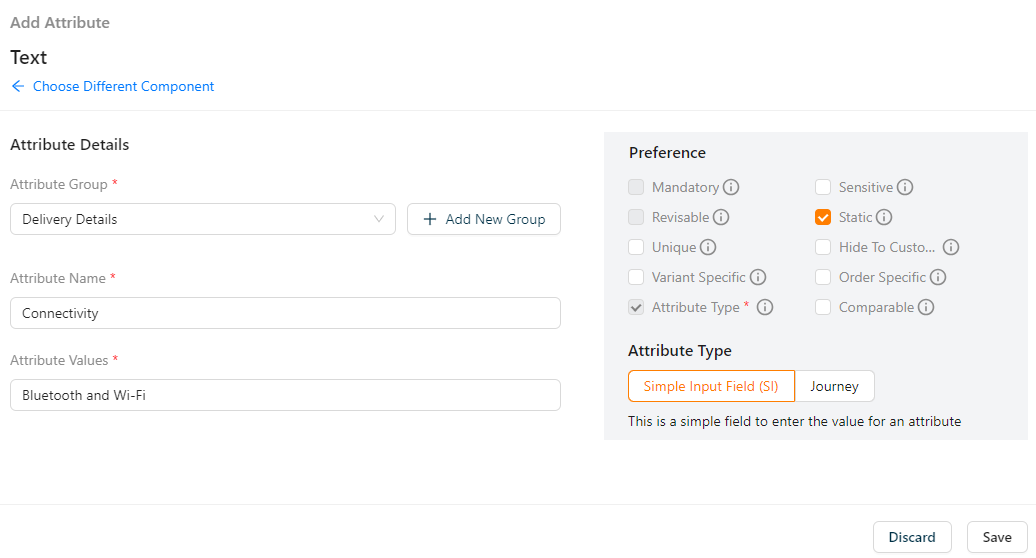Click the info icon next to Unique
This screenshot has height=558, width=1036.
[708, 247]
